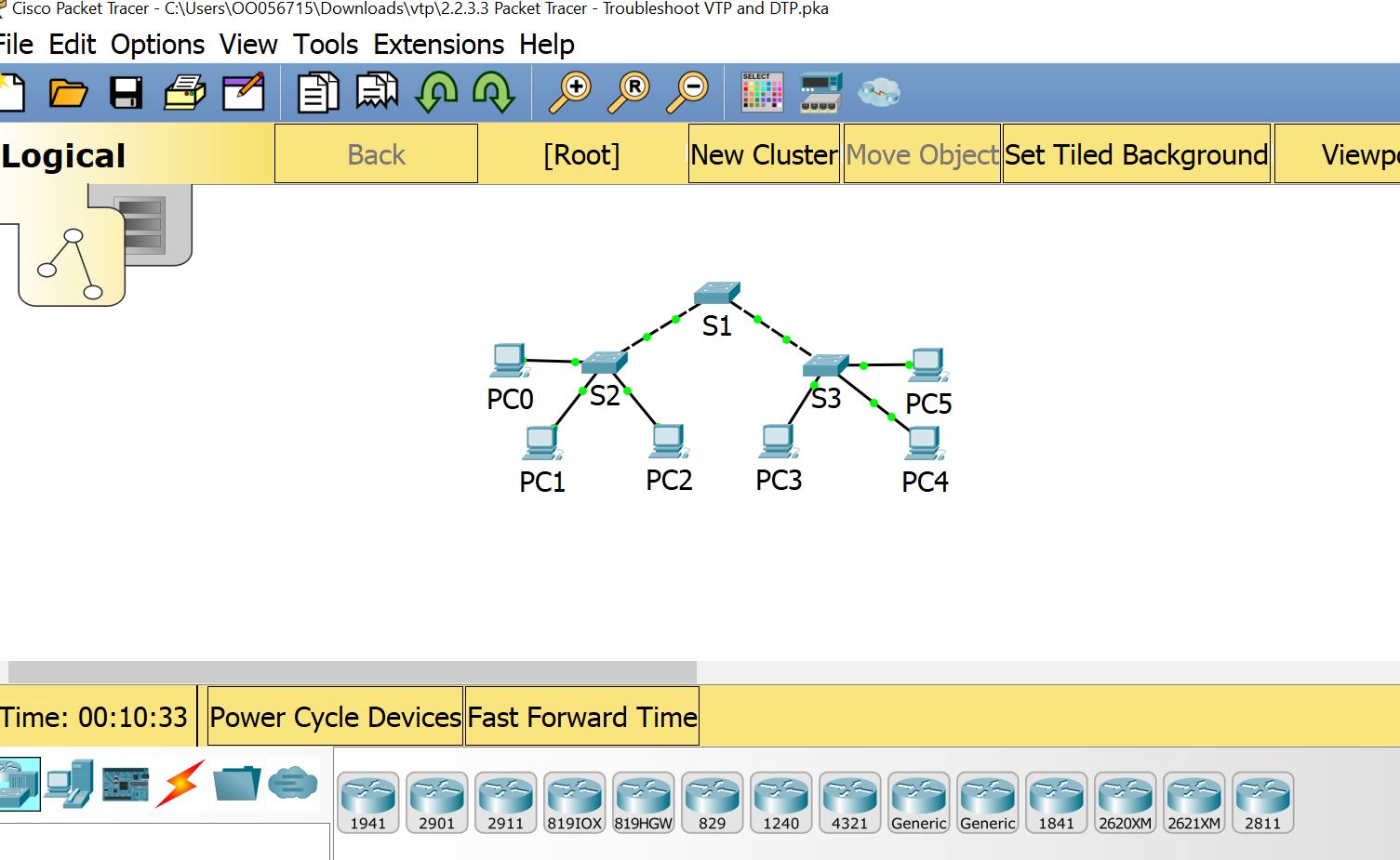The image size is (1400, 860).
Task: Click Power Cycle Devices button
Action: pos(335,717)
